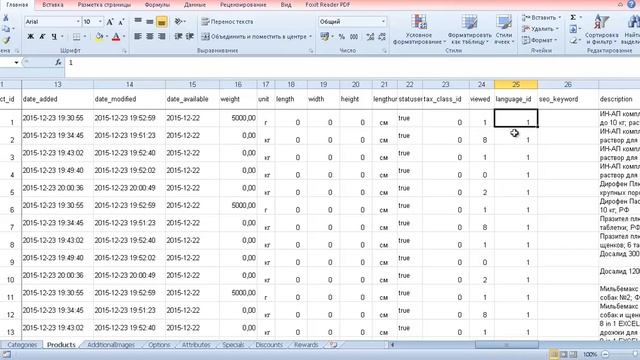The height and width of the screenshot is (360, 640).
Task: Apply percent style
Action: point(342,37)
